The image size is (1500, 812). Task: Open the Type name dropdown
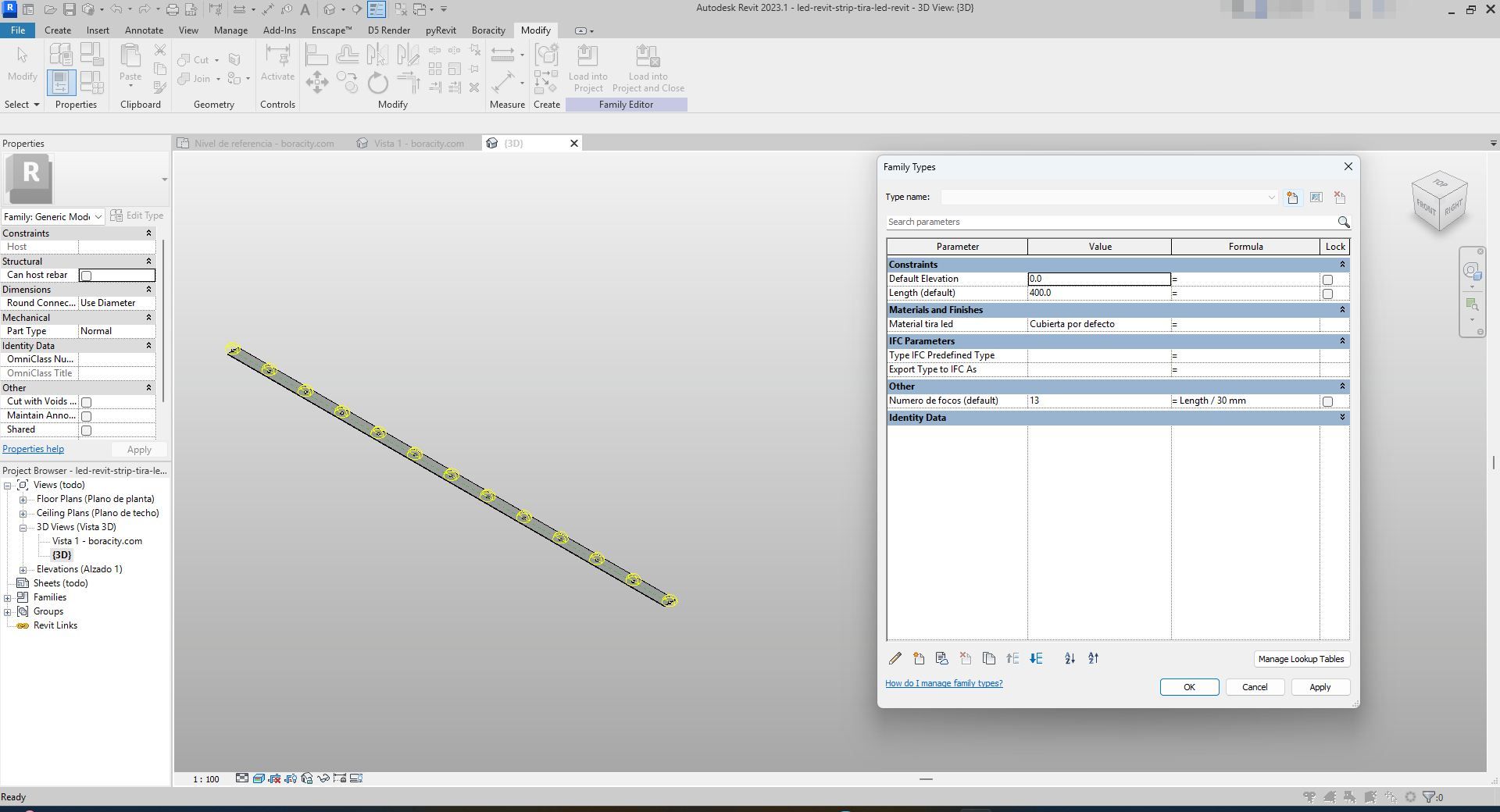pos(1271,198)
